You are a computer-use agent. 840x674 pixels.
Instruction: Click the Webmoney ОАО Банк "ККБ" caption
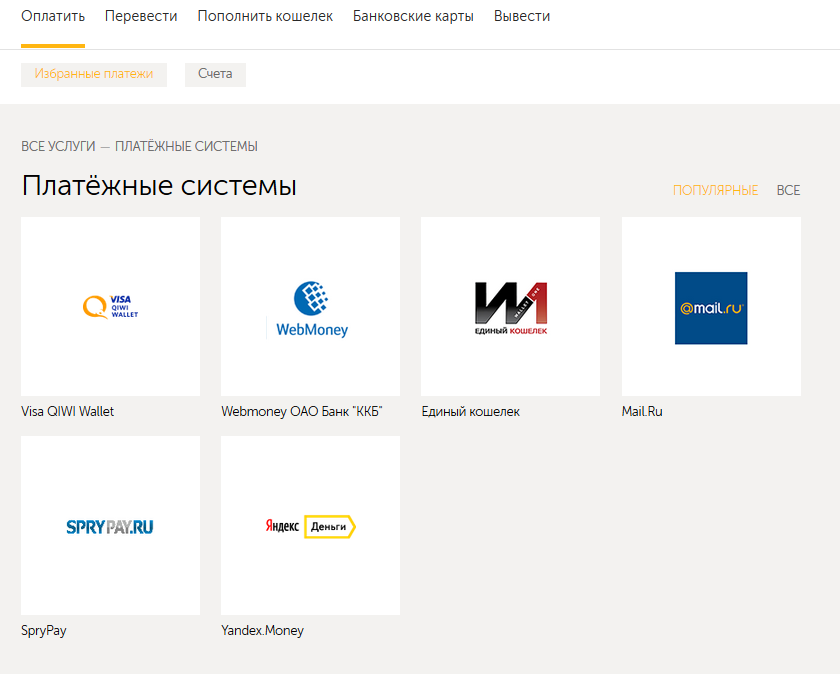point(302,411)
